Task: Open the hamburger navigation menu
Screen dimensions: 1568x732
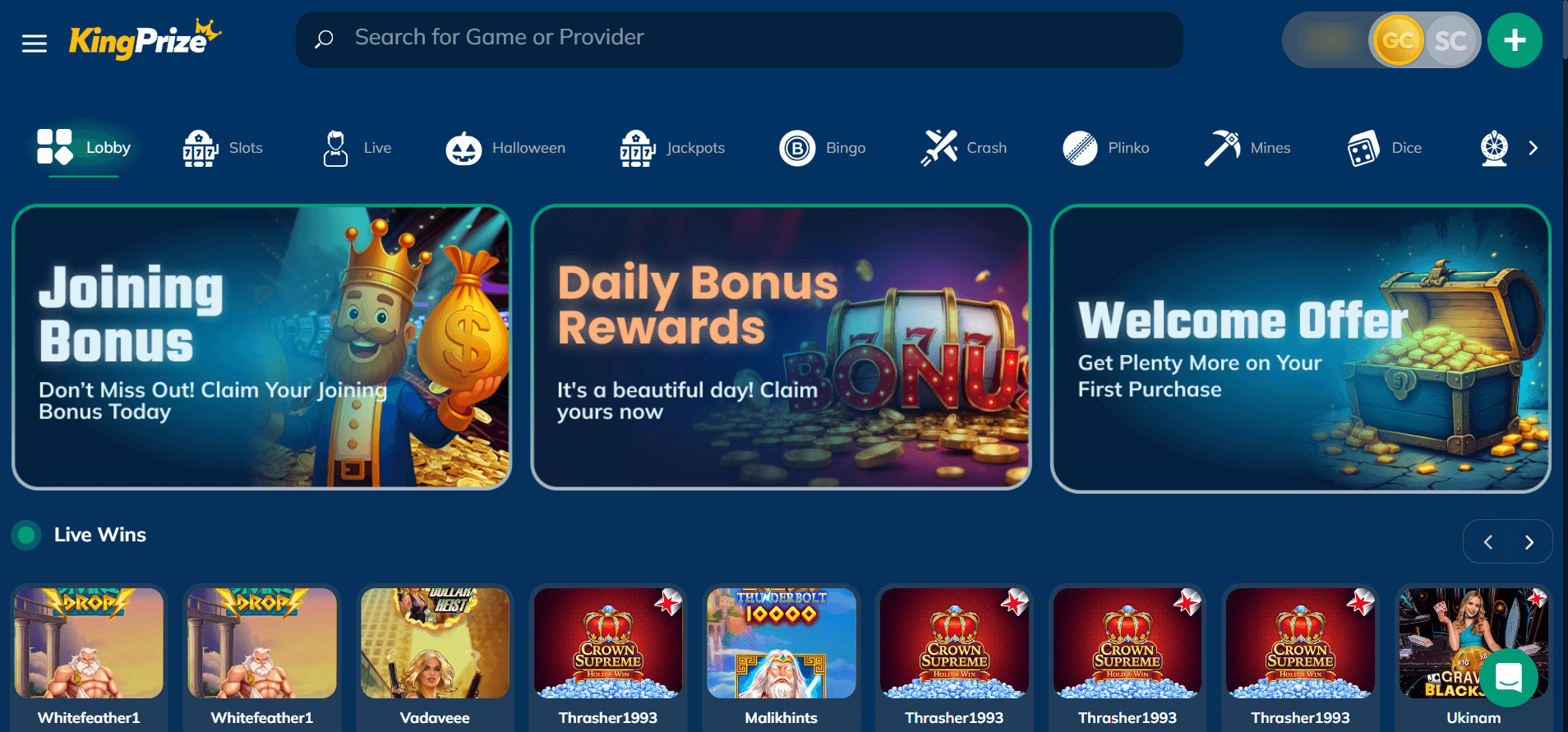Action: [35, 43]
